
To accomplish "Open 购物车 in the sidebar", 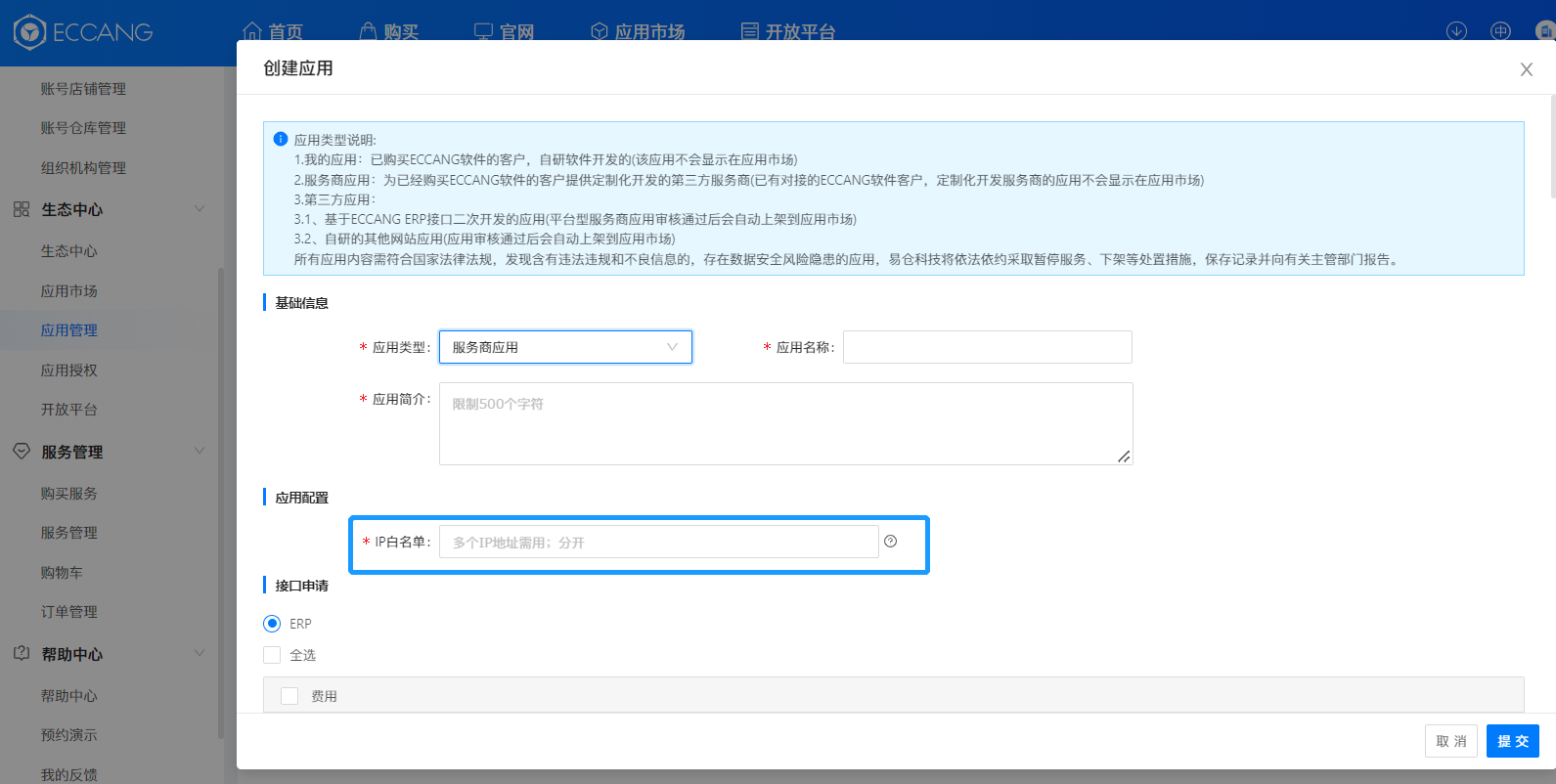I will click(x=62, y=573).
